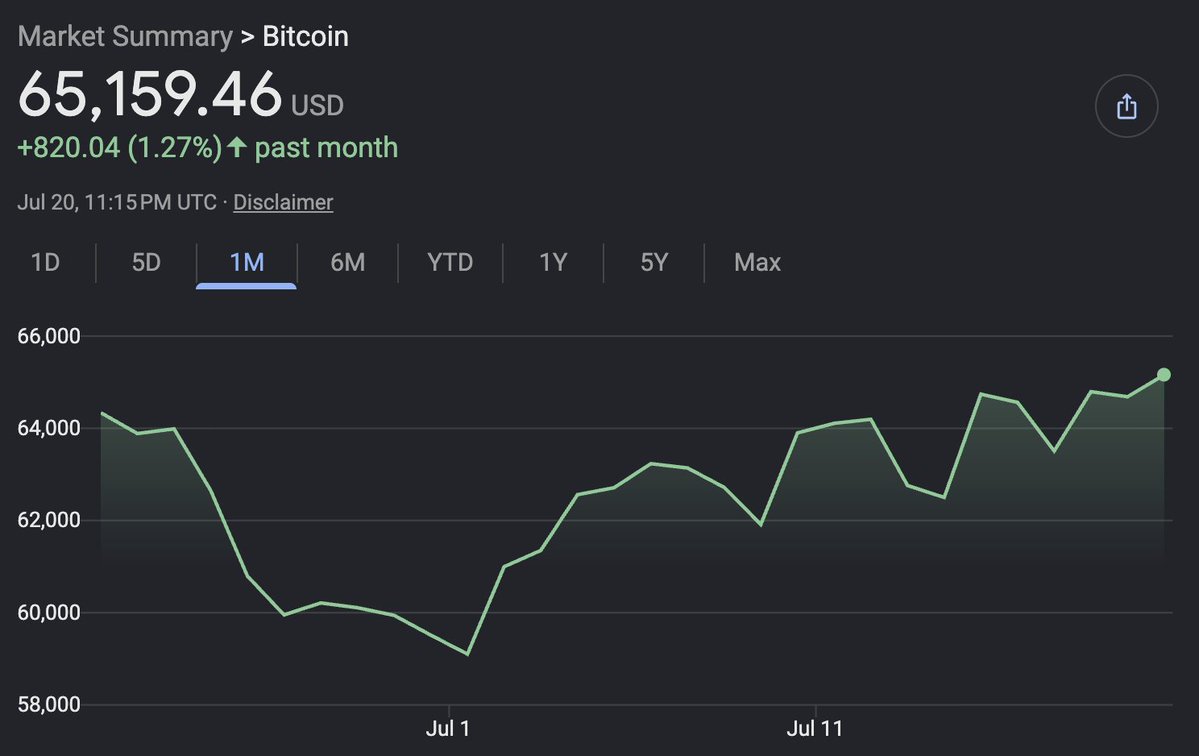The width and height of the screenshot is (1199, 756).
Task: Select the 1M time range tab
Action: click(x=246, y=262)
